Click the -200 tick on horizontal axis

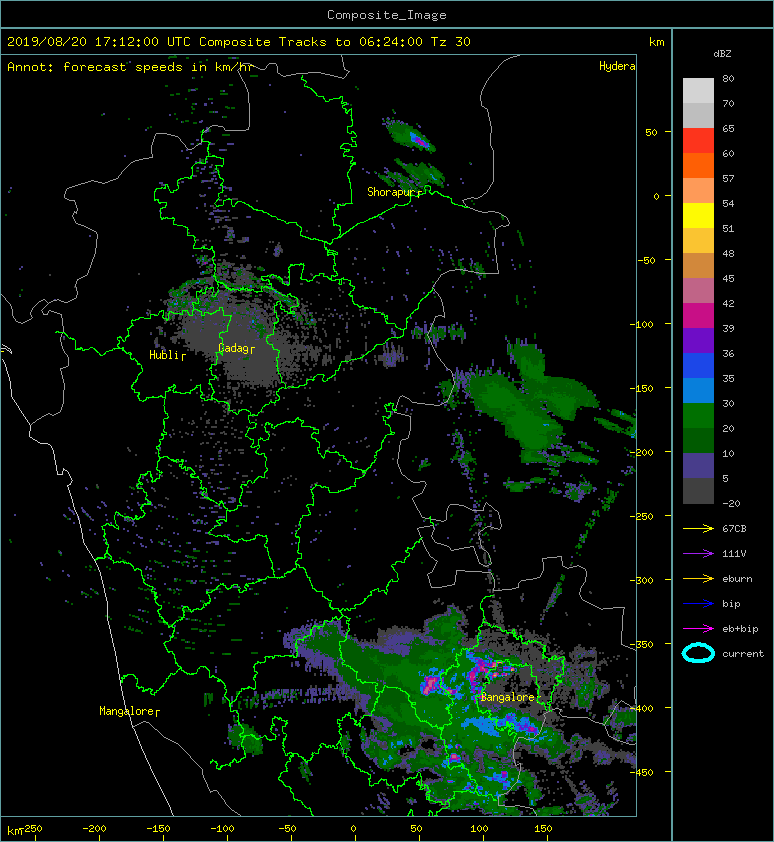pos(94,829)
